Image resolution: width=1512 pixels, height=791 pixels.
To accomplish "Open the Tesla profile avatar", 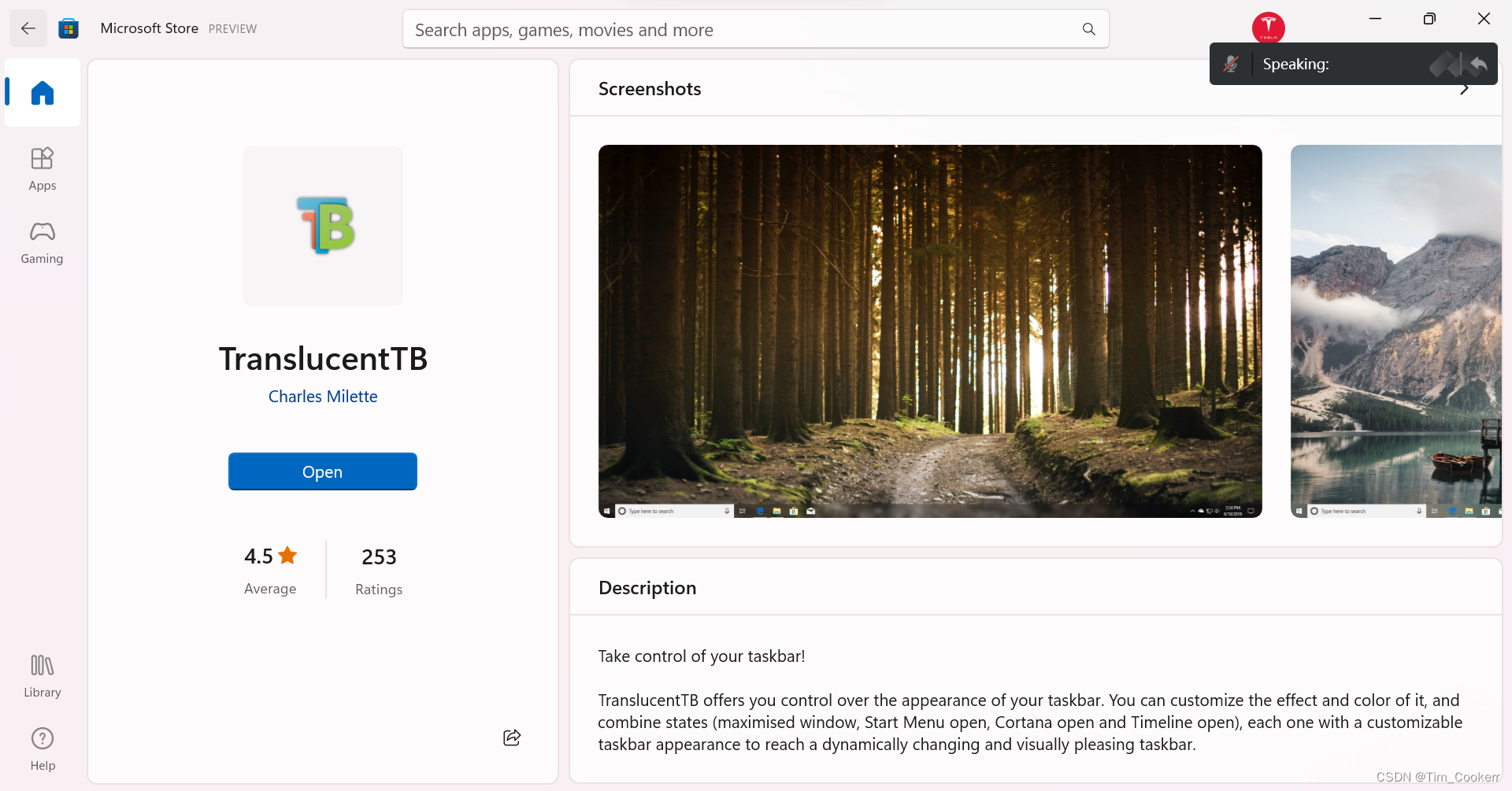I will (x=1268, y=28).
